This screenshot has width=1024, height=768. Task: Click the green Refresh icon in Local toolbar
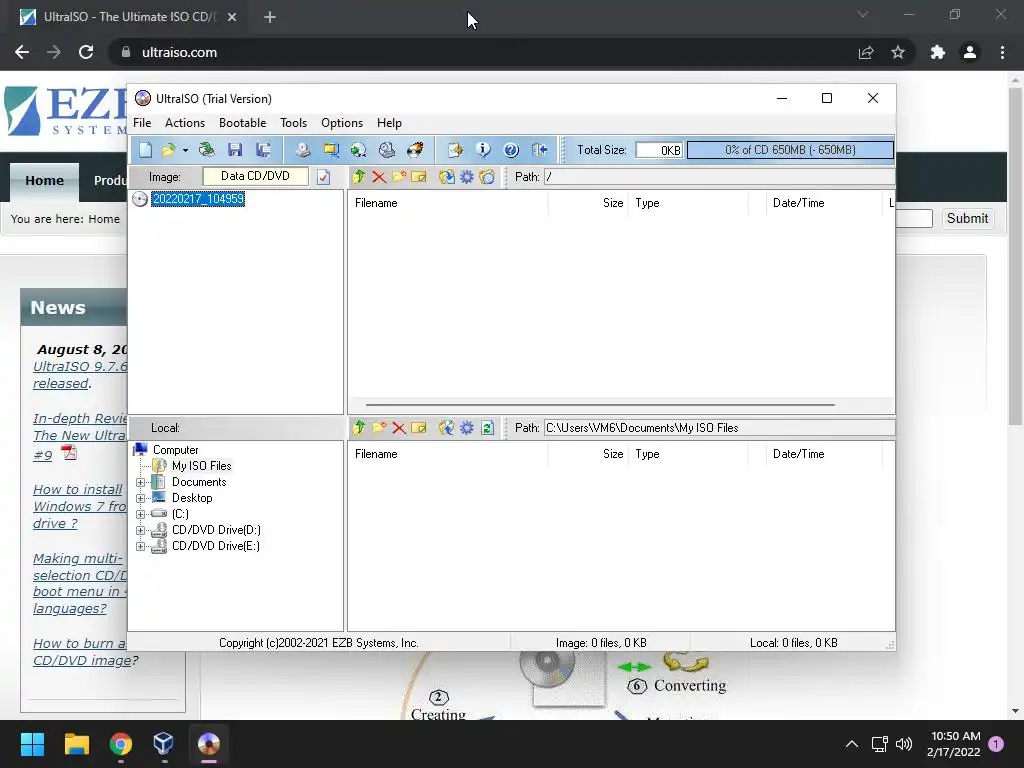click(487, 428)
